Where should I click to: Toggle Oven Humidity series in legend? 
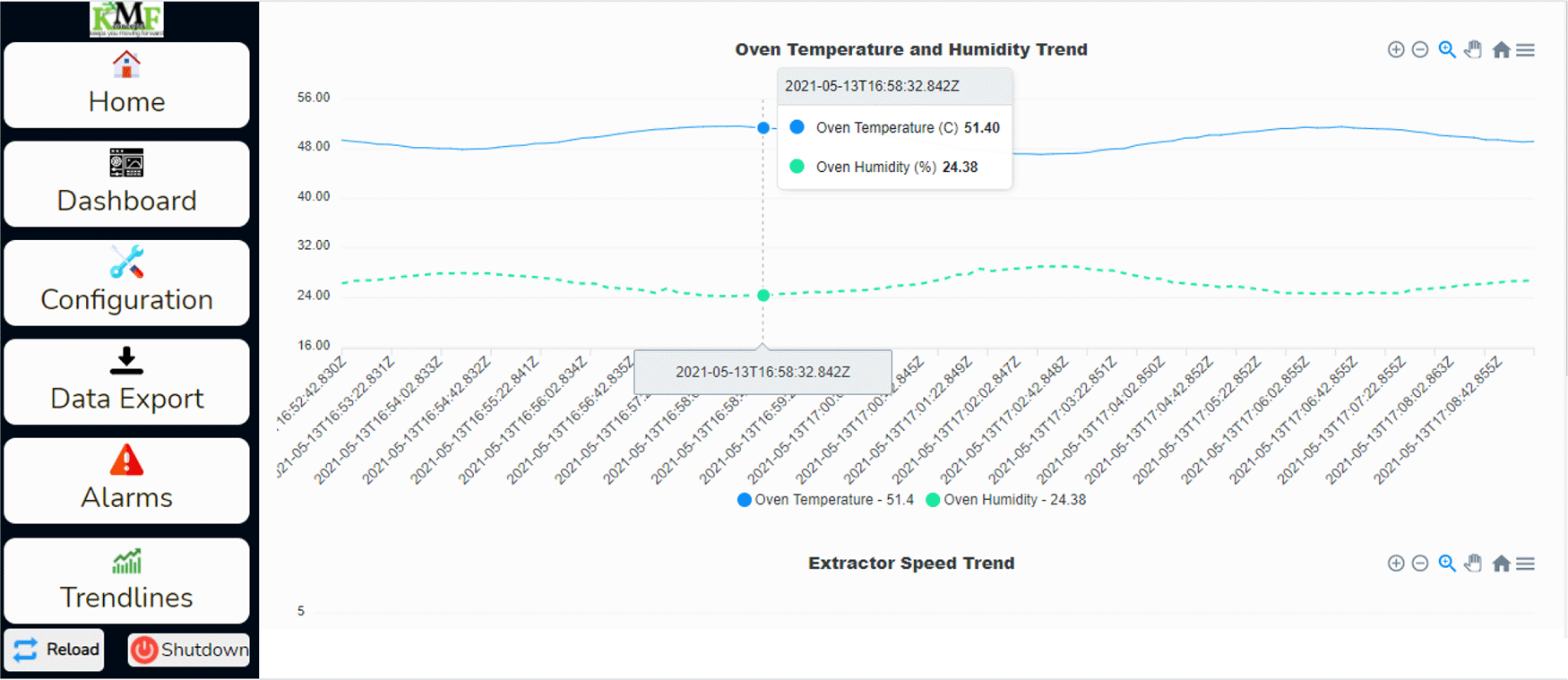[1005, 500]
